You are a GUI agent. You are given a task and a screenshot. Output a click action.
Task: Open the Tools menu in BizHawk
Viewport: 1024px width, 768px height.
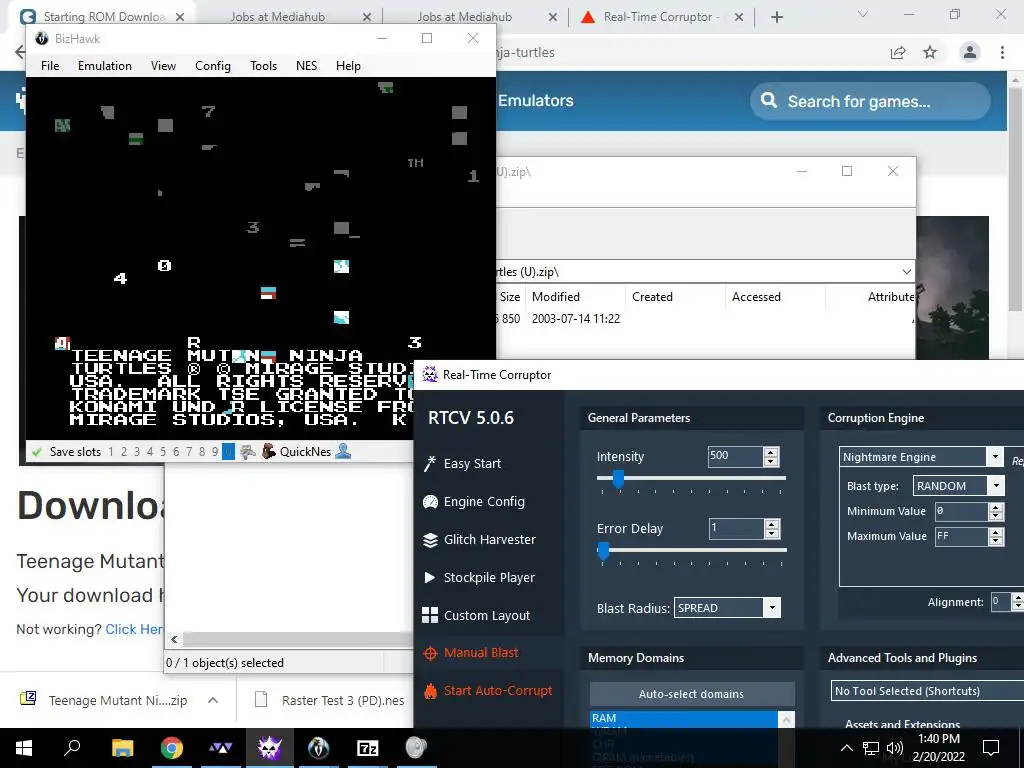coord(263,65)
